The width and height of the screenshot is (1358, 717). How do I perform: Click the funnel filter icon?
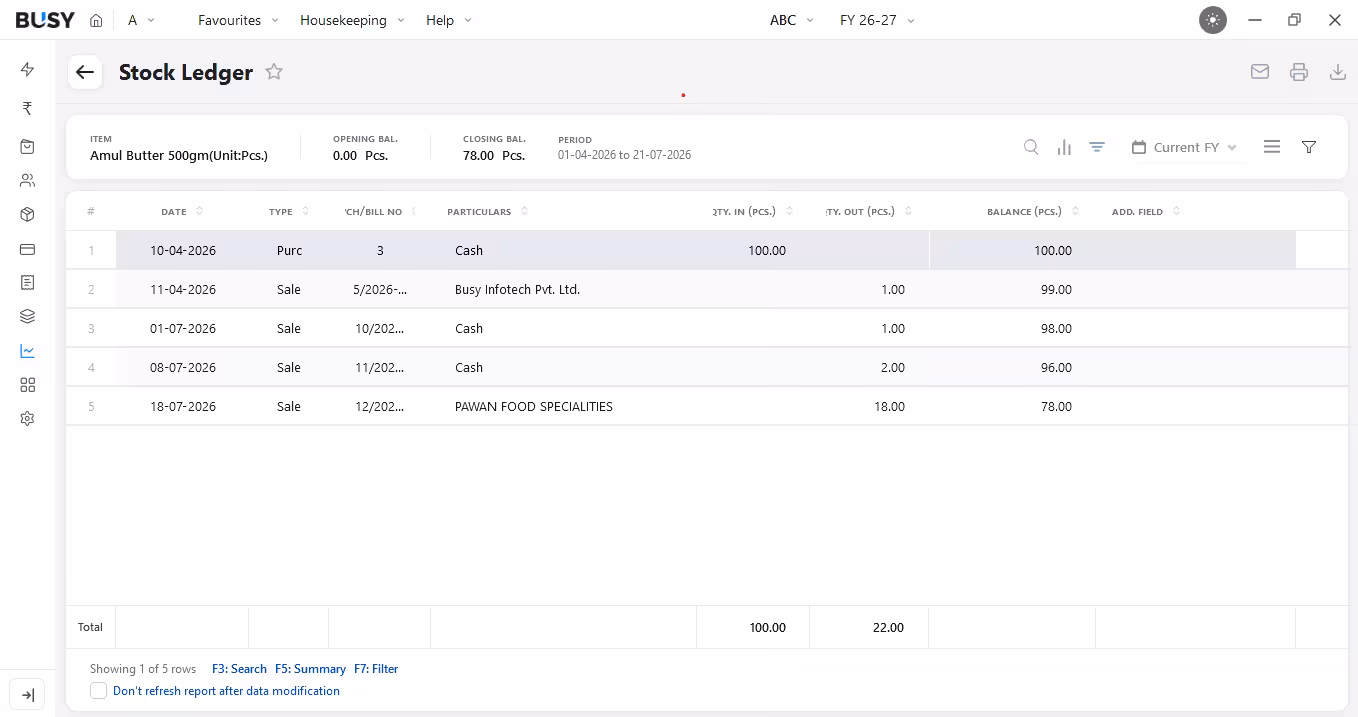[1309, 147]
